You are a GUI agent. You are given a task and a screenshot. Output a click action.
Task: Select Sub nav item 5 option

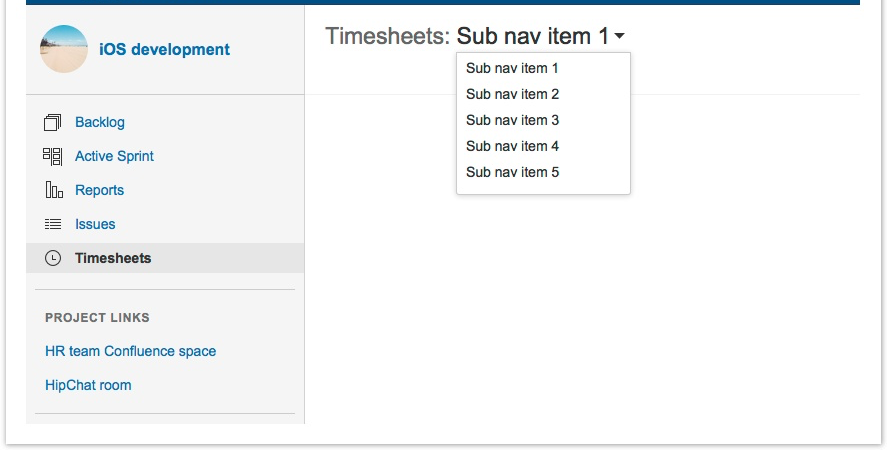[512, 172]
